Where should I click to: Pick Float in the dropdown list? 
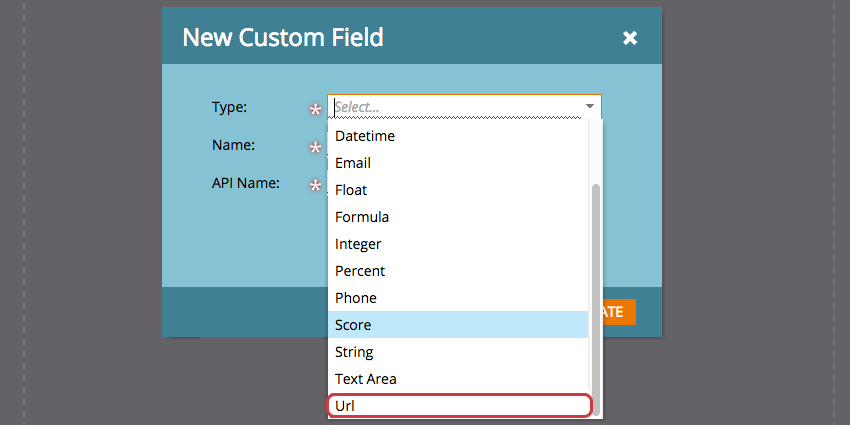coord(351,190)
